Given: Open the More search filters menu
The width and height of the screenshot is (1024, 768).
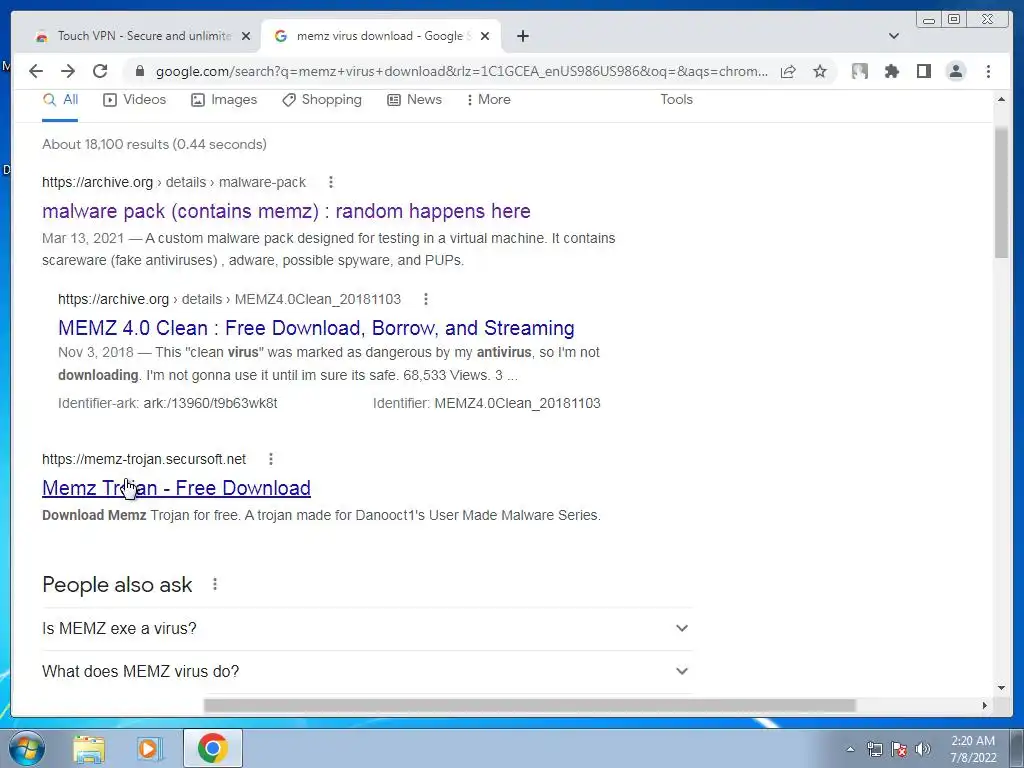Looking at the screenshot, I should coord(488,100).
